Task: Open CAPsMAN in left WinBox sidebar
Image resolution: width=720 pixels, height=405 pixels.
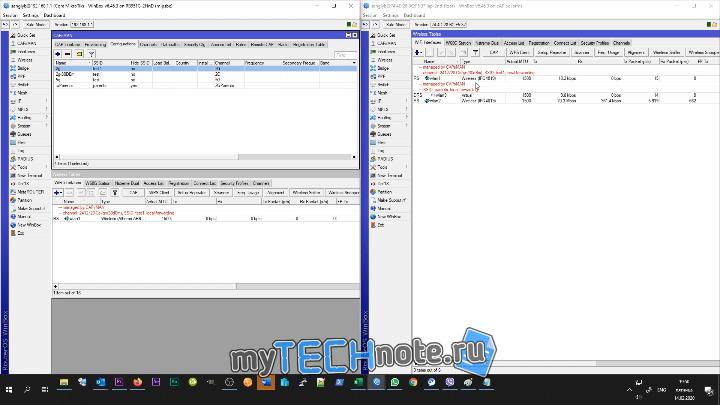Action: point(27,43)
